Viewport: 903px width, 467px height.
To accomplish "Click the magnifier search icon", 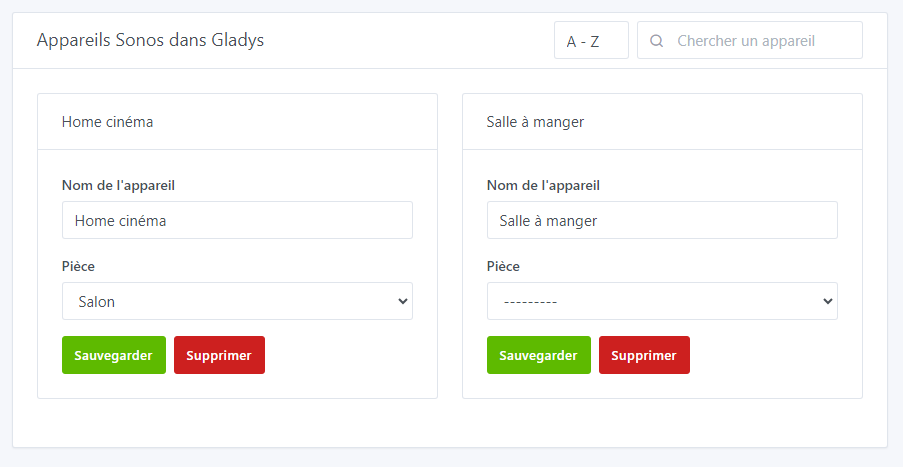I will point(657,41).
